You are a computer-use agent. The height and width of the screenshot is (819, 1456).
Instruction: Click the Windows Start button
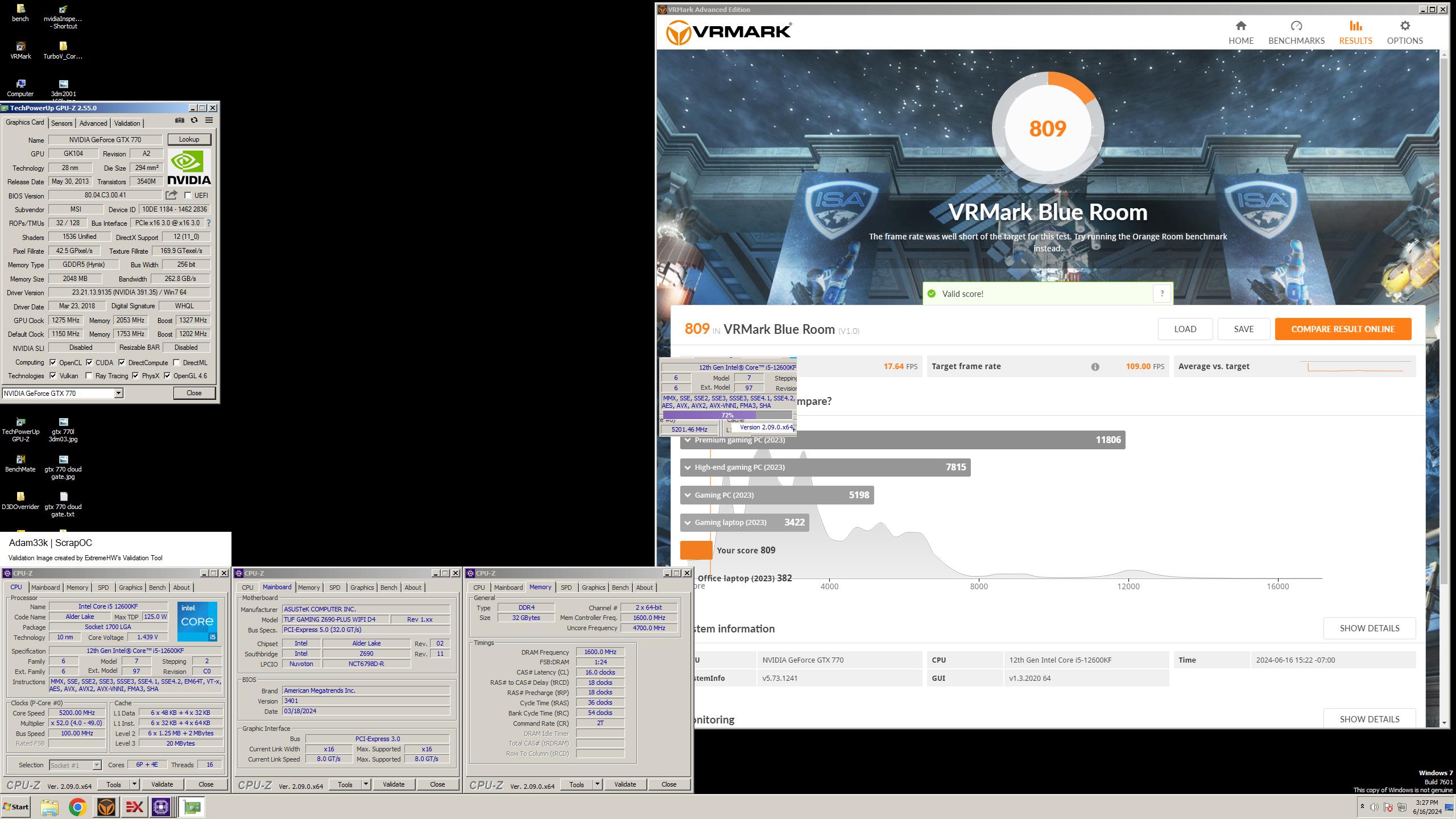pos(16,807)
